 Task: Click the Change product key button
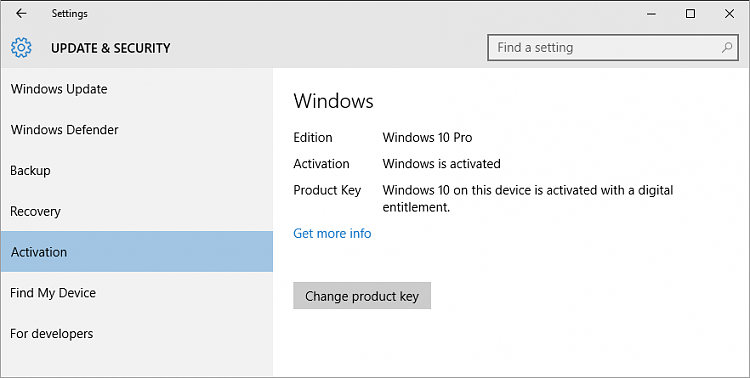362,296
